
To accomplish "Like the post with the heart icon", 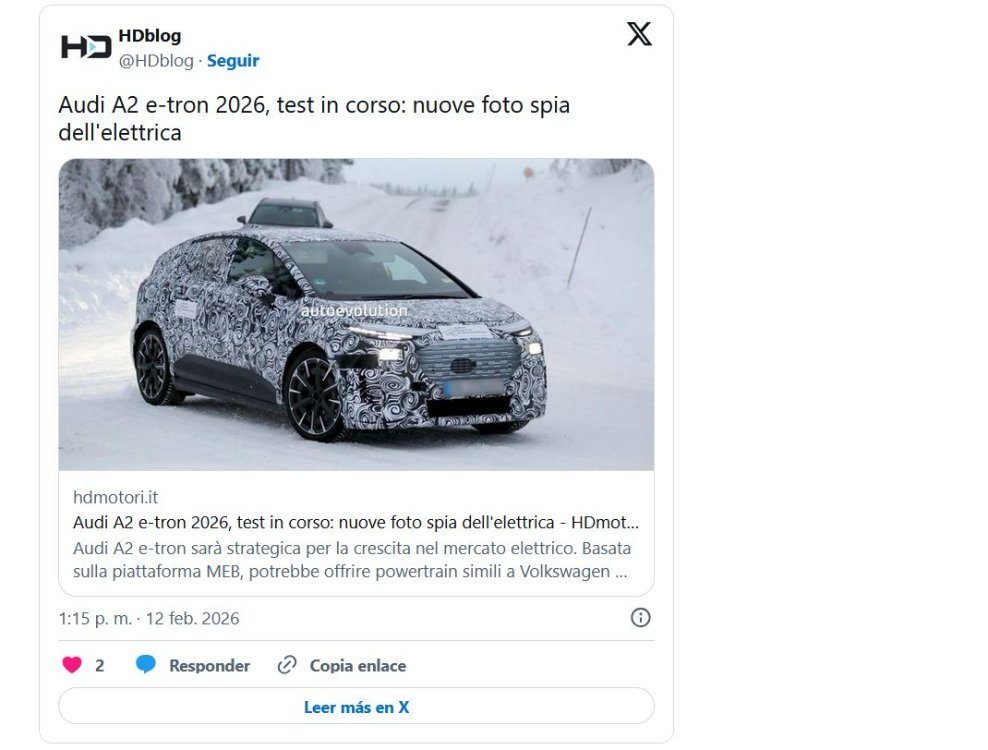I will [72, 665].
